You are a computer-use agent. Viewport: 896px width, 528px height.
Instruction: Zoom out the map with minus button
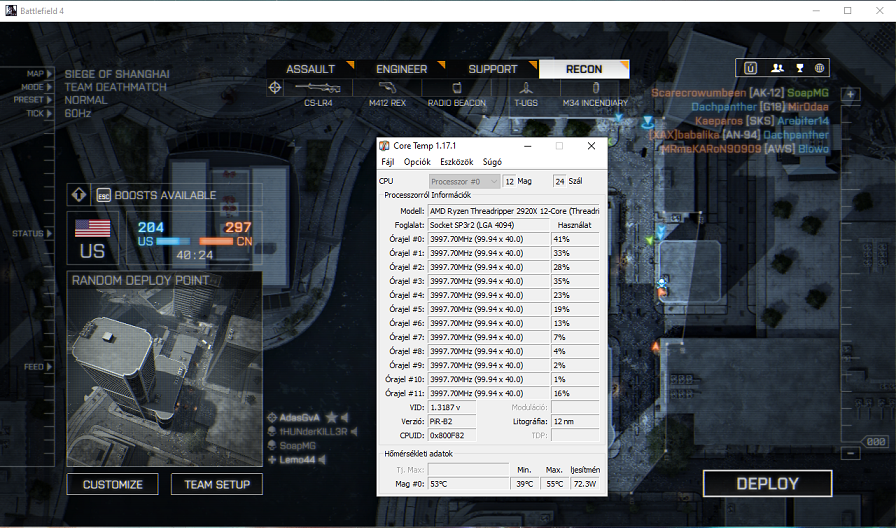coord(850,453)
